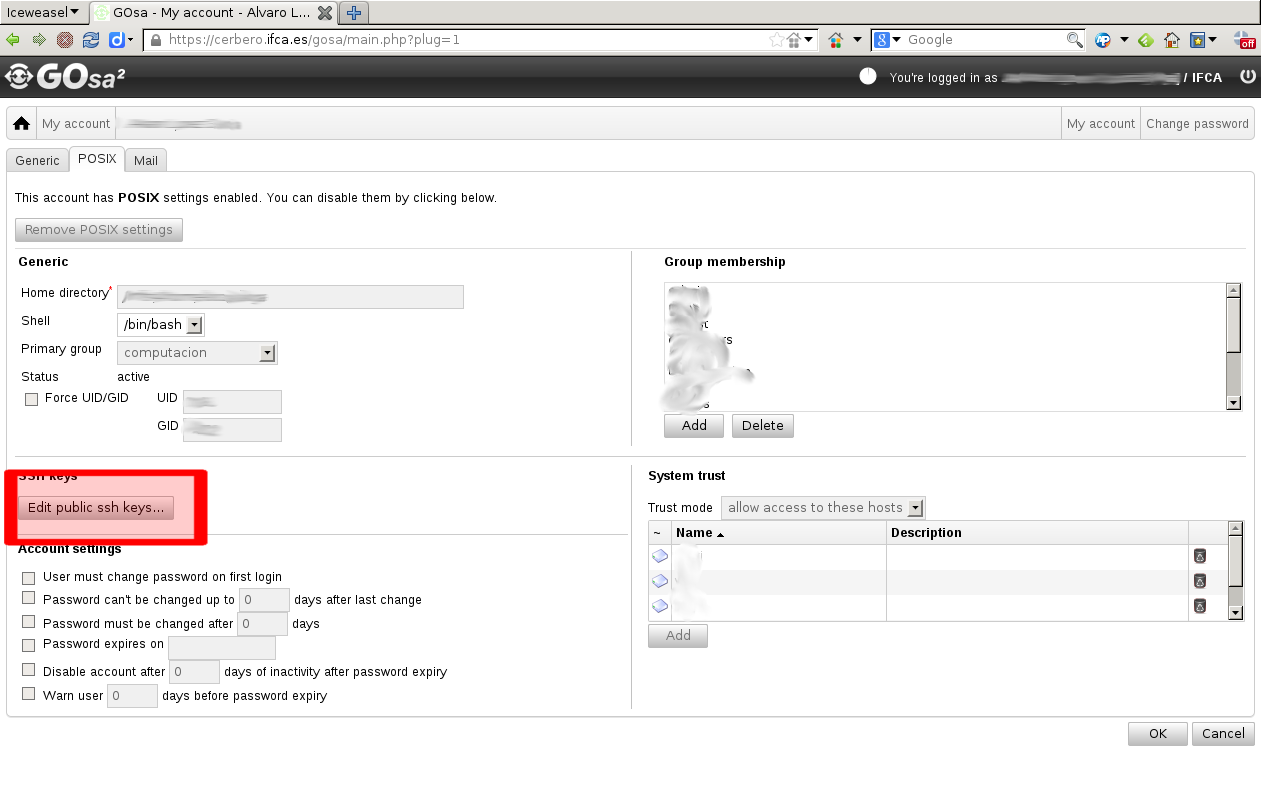
Task: Delete the first trusted host via trash icon
Action: (1200, 556)
